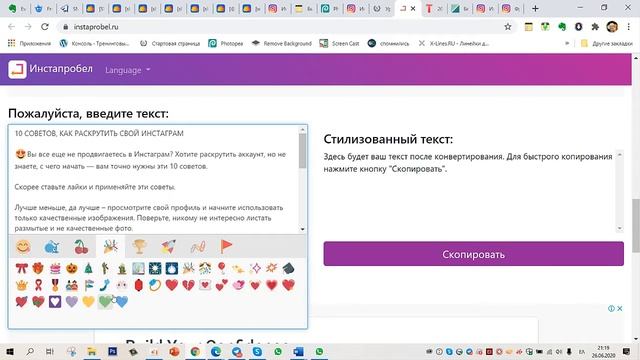Insert the broken heart emoji
Screen dimensions: 640x360
point(188,285)
